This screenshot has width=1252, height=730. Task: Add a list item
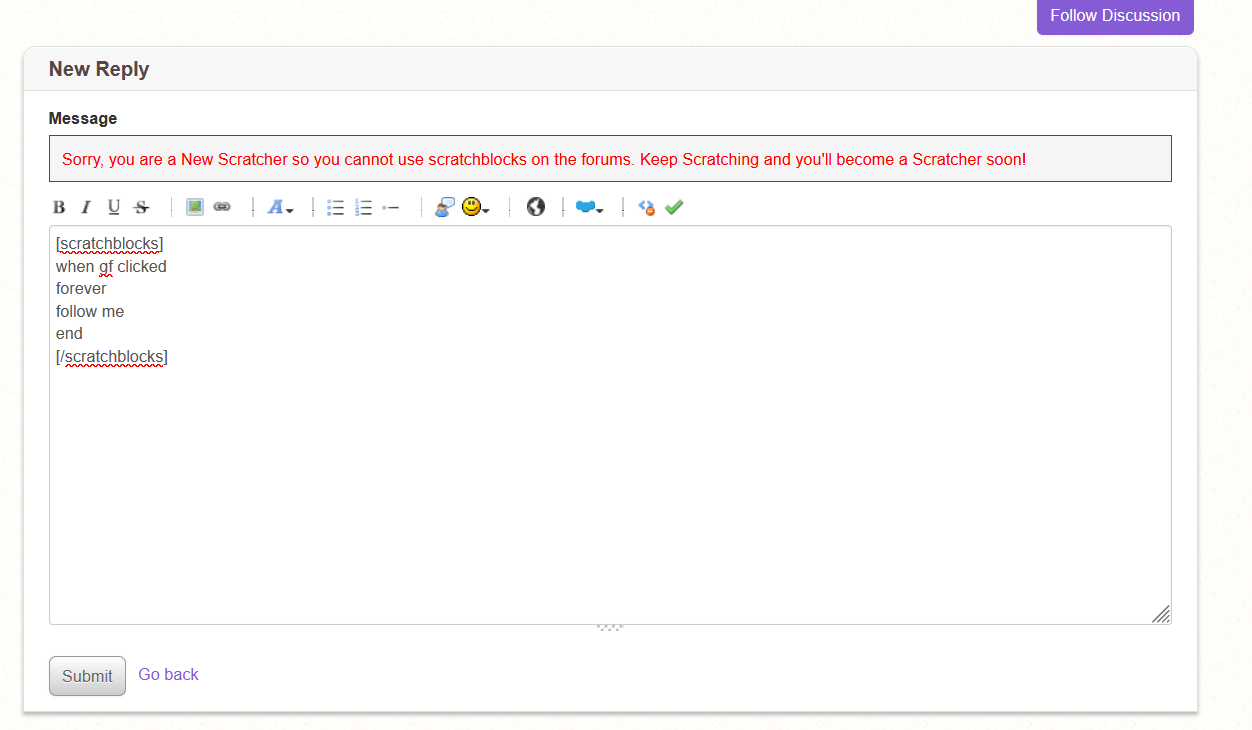(391, 207)
